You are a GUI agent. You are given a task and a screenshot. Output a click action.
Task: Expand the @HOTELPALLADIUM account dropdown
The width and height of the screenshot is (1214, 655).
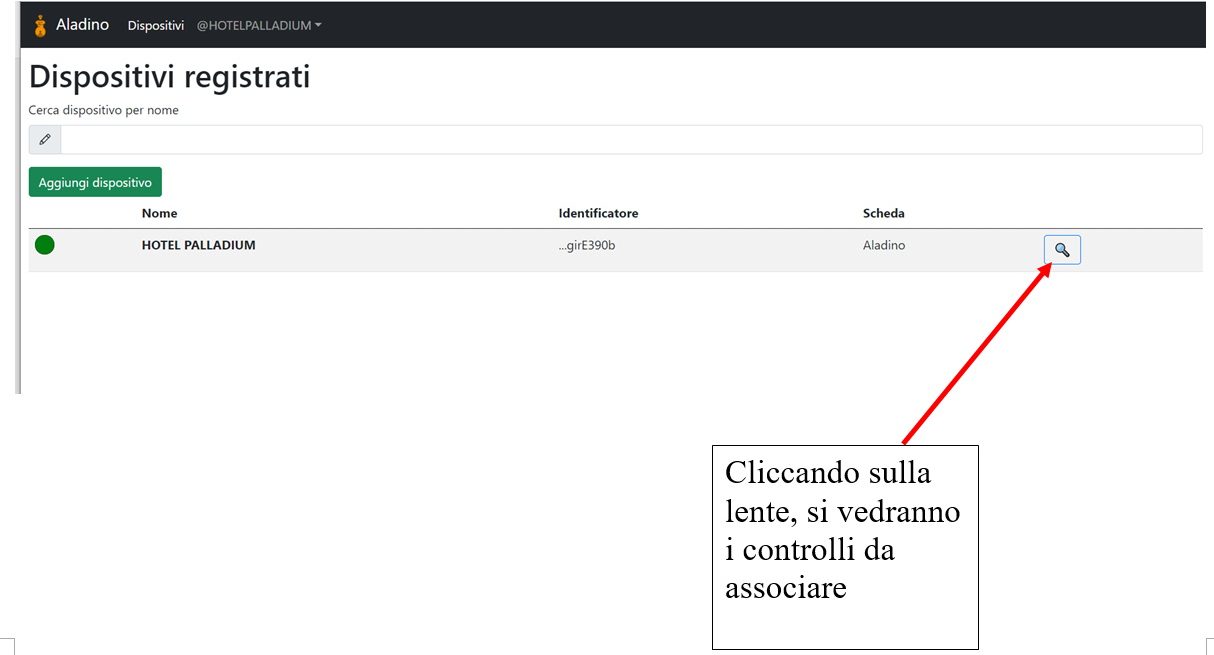pyautogui.click(x=254, y=26)
